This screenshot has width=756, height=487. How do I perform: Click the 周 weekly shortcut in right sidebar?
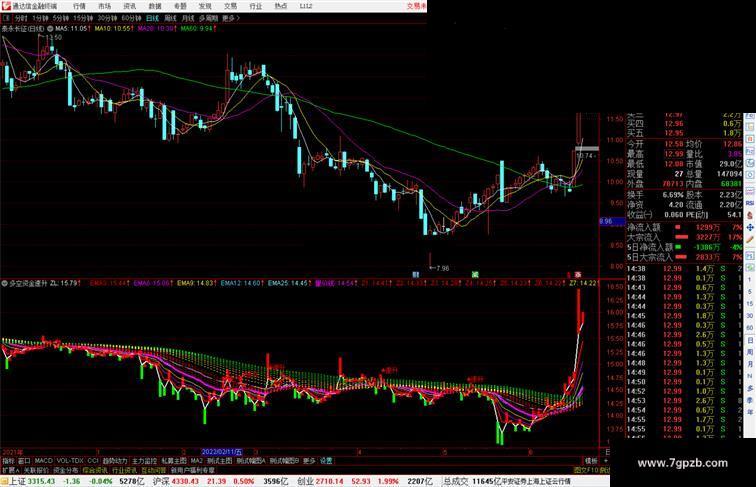coord(750,352)
